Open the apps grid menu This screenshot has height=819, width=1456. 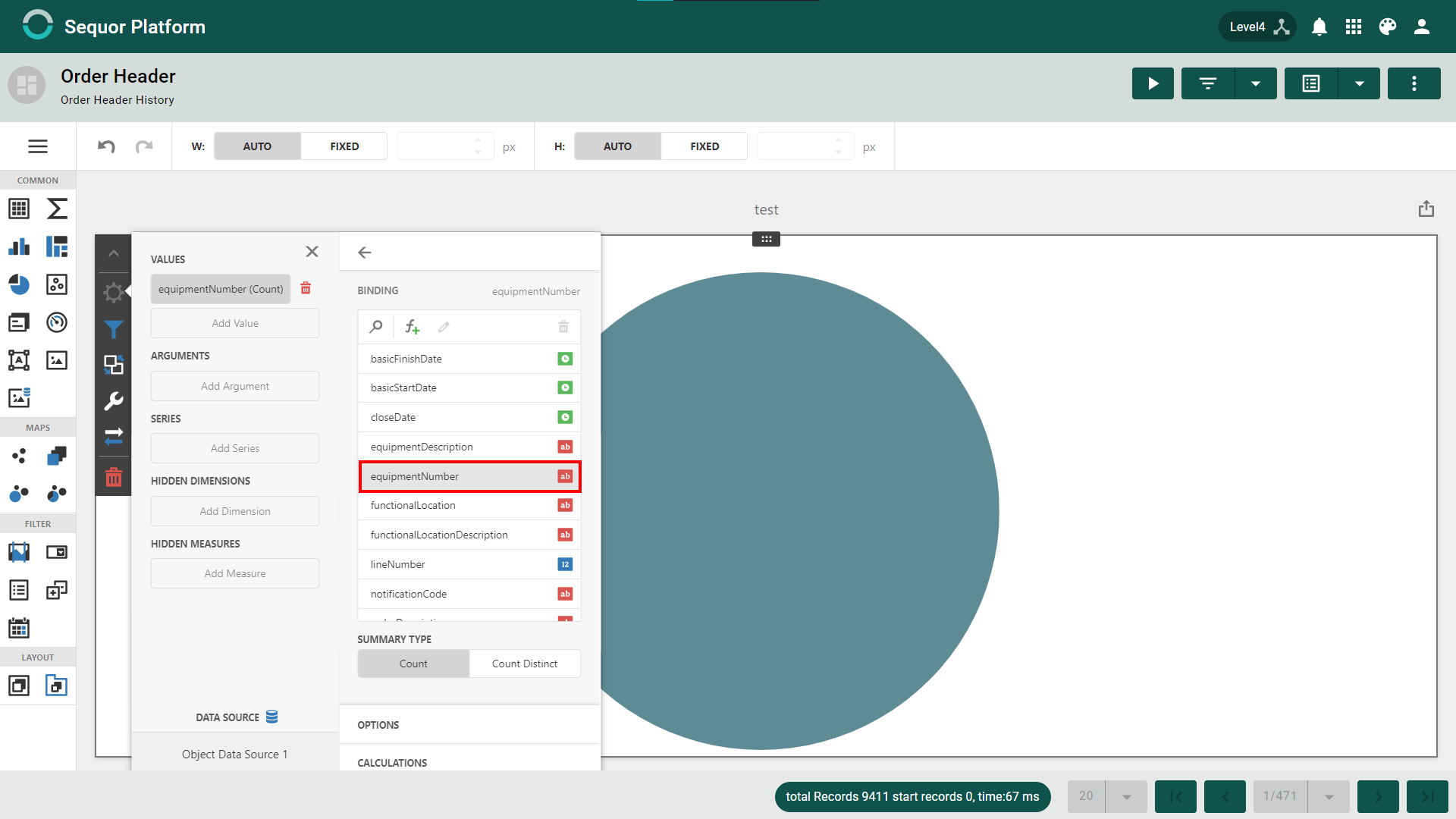(x=1354, y=27)
